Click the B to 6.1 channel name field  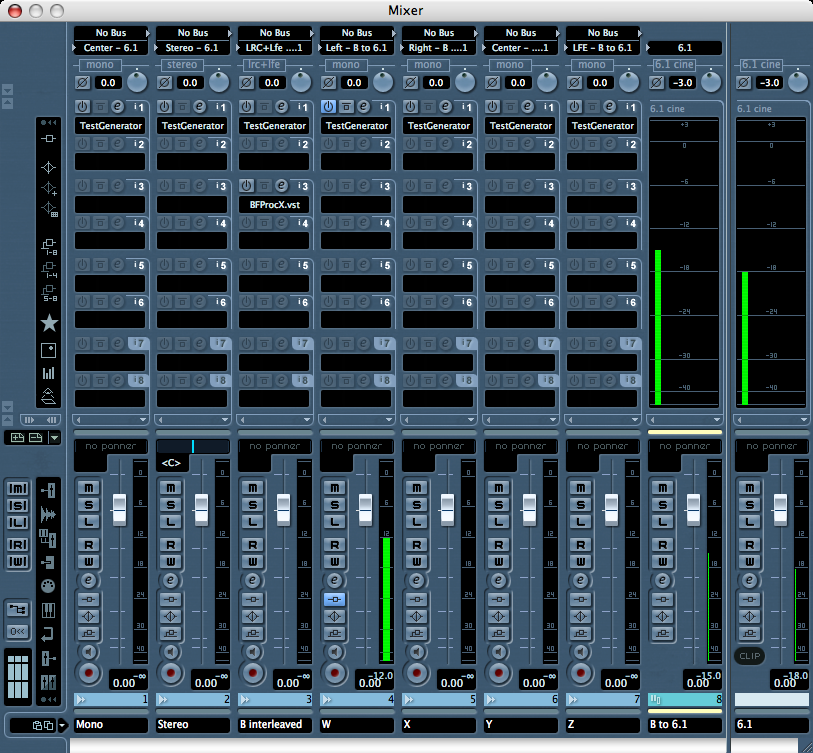685,724
